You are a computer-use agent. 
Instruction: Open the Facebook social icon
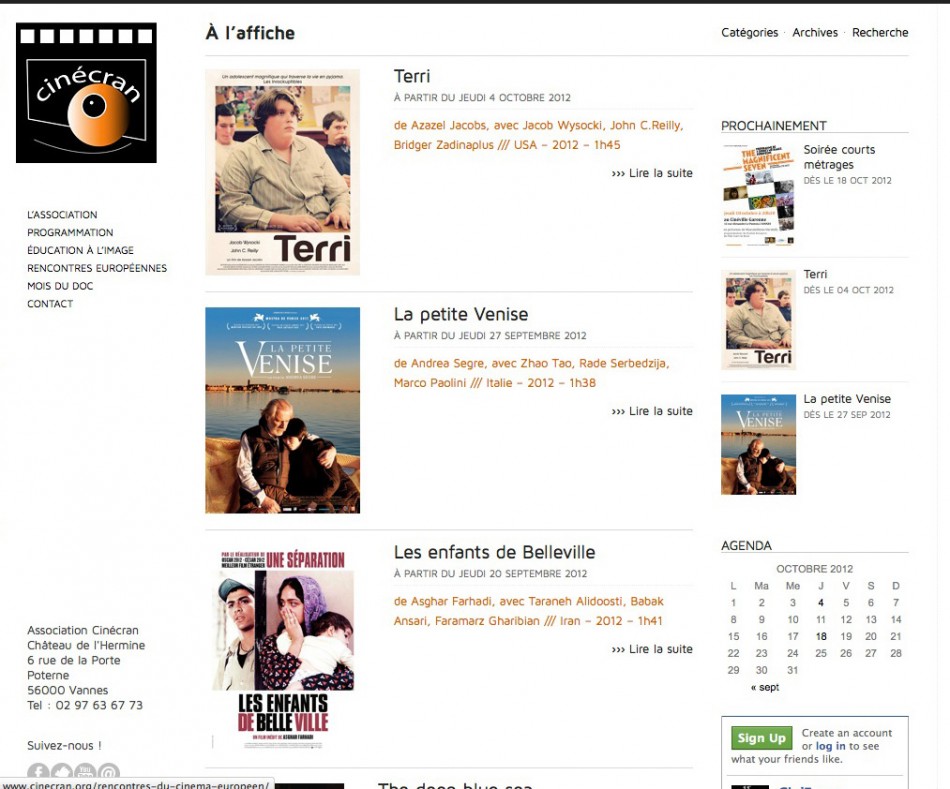pyautogui.click(x=38, y=771)
